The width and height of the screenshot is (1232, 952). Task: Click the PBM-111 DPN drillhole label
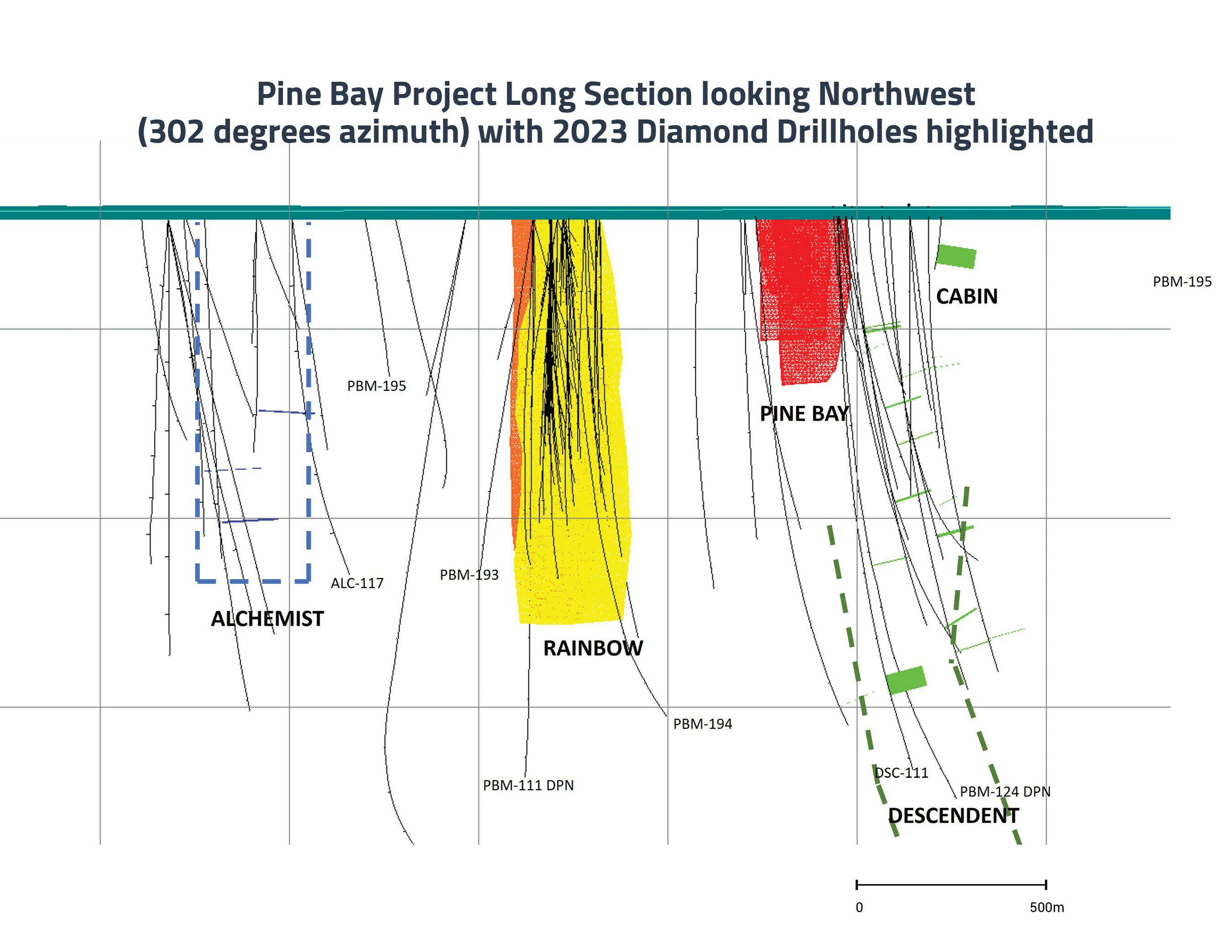[x=528, y=785]
